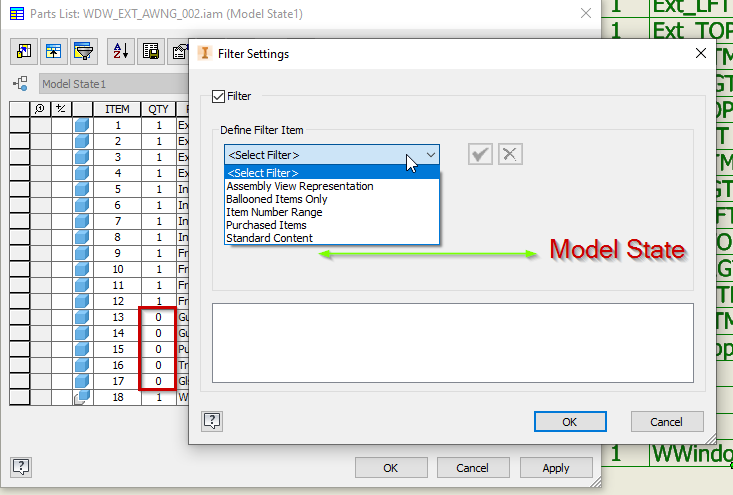This screenshot has height=495, width=733.
Task: Cancel the Filter Settings dialog
Action: [x=667, y=422]
